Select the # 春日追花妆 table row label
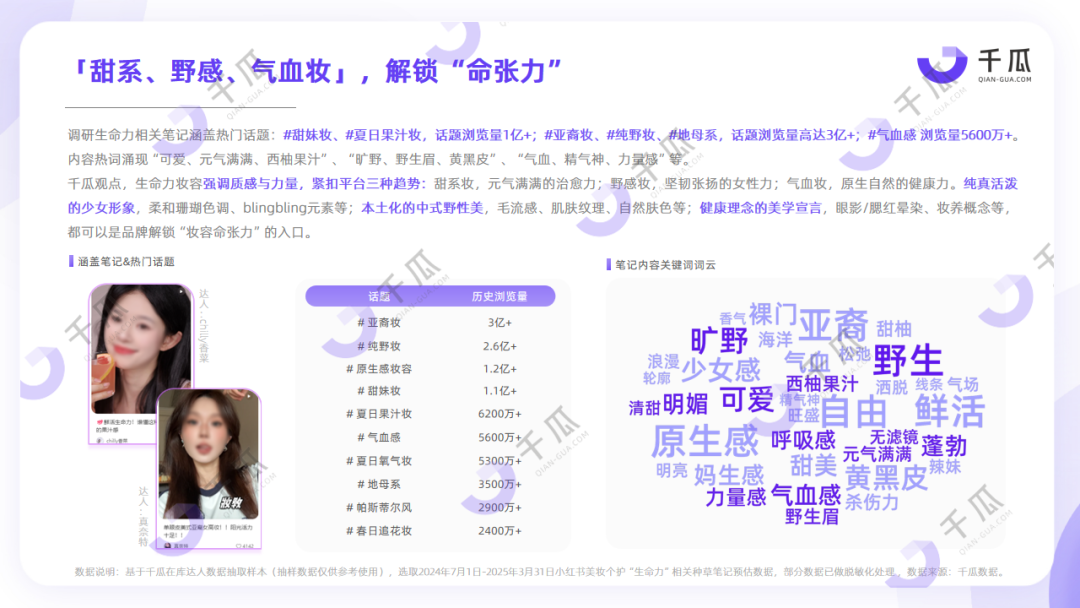The image size is (1080, 608). click(379, 531)
